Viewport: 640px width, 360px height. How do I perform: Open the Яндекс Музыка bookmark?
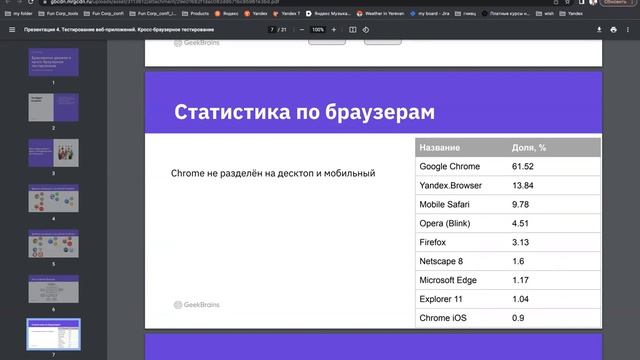pyautogui.click(x=328, y=13)
